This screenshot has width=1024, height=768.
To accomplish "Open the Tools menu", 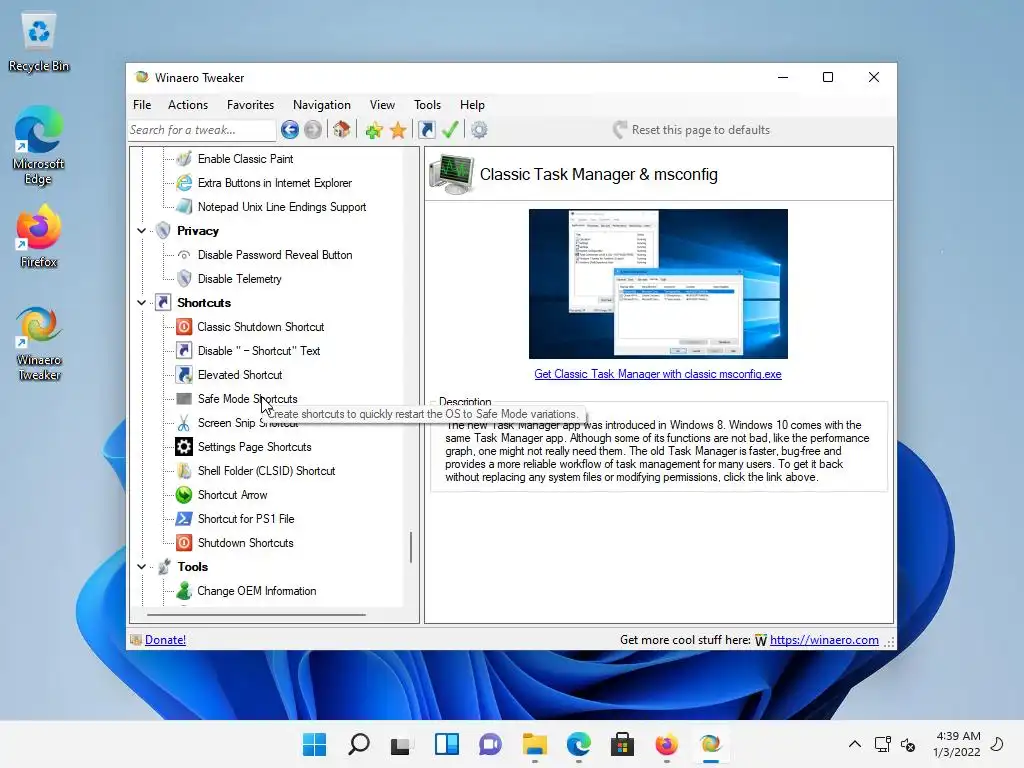I will (x=427, y=104).
